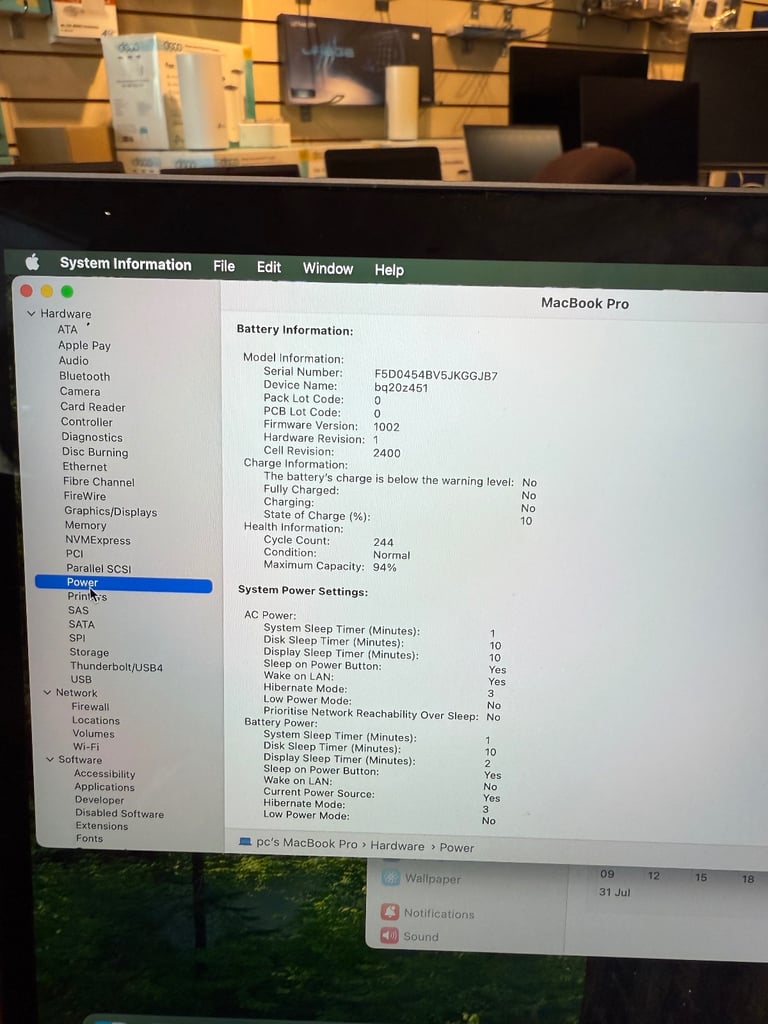Screen dimensions: 768x1024
Task: Select Memory in the sidebar
Action: 86,526
